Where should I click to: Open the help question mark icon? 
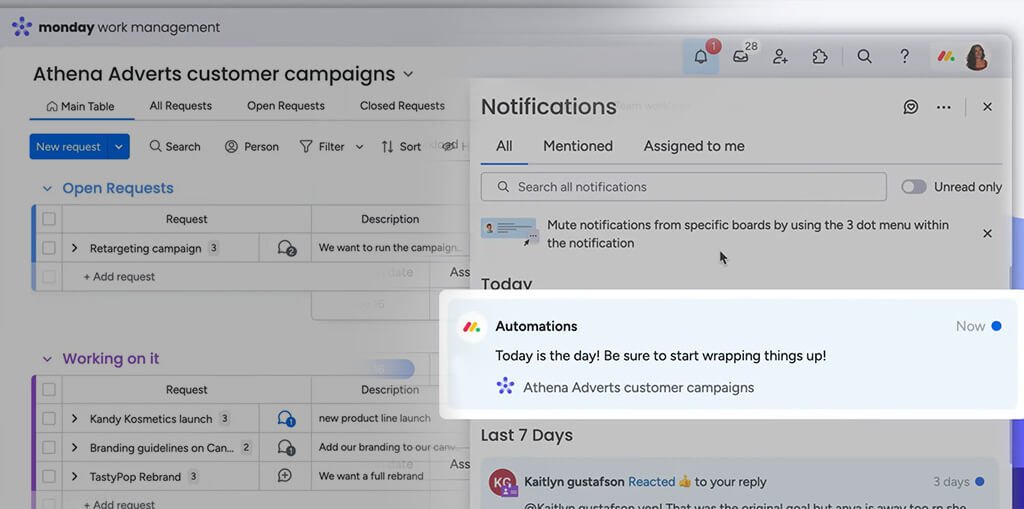[x=904, y=57]
